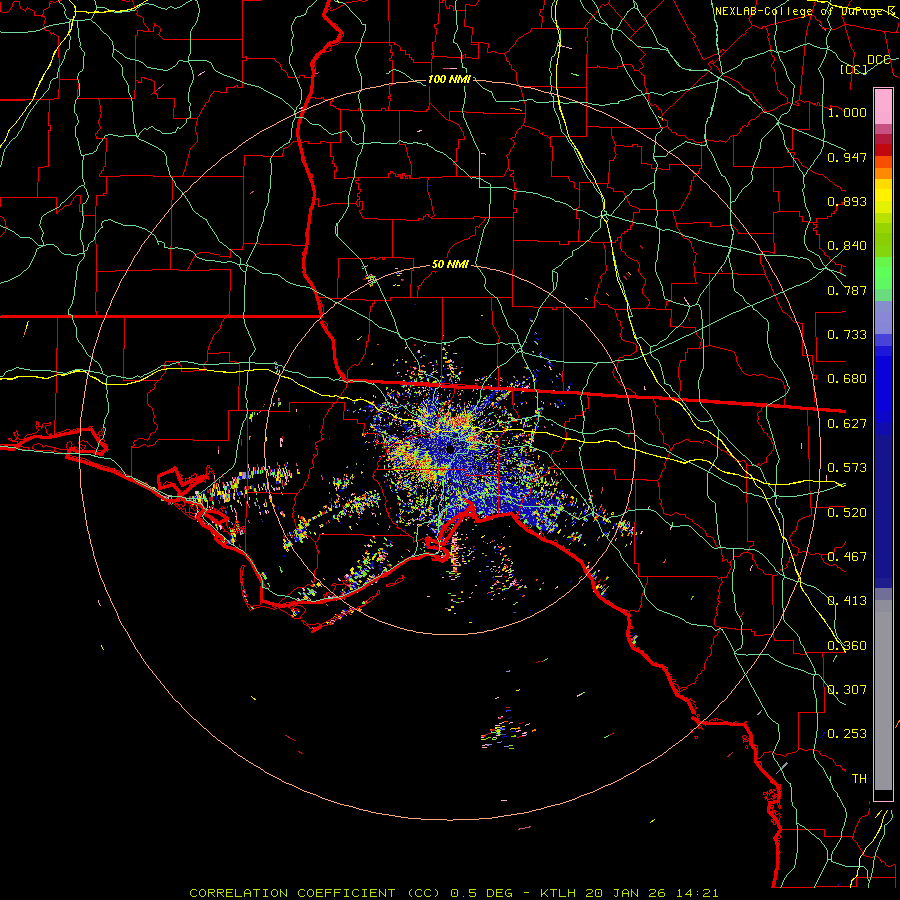Image resolution: width=900 pixels, height=900 pixels.
Task: Select the 0.787 scale value
Action: tap(847, 290)
